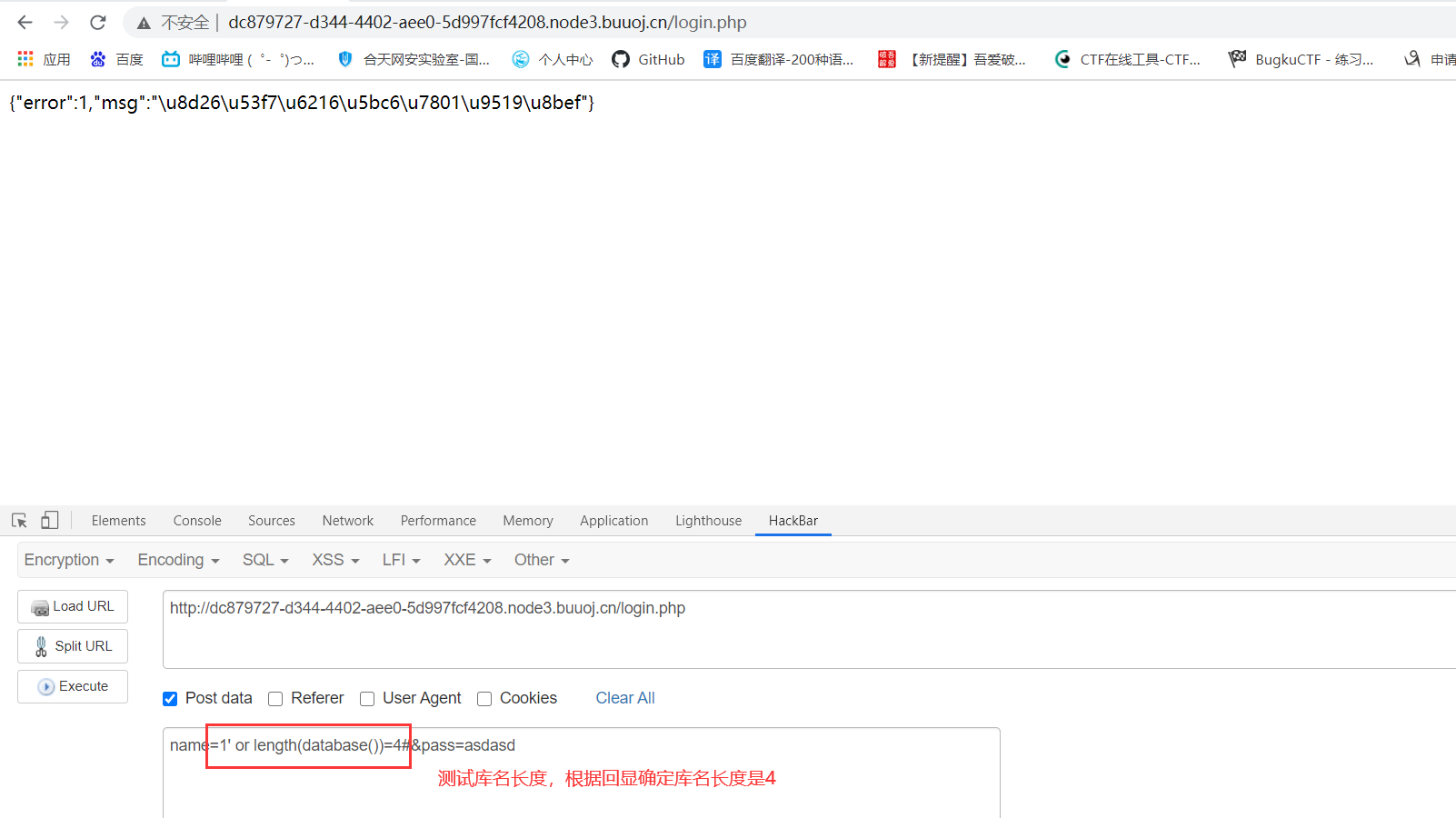Open the 个人中心 bookmark
1456x818 pixels.
tap(553, 59)
